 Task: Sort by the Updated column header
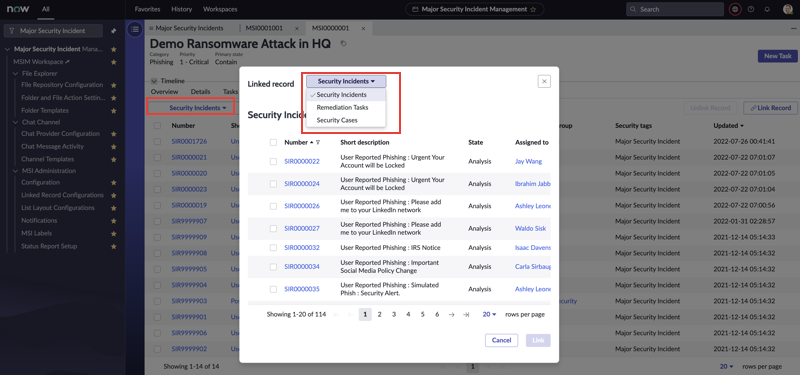coord(728,126)
